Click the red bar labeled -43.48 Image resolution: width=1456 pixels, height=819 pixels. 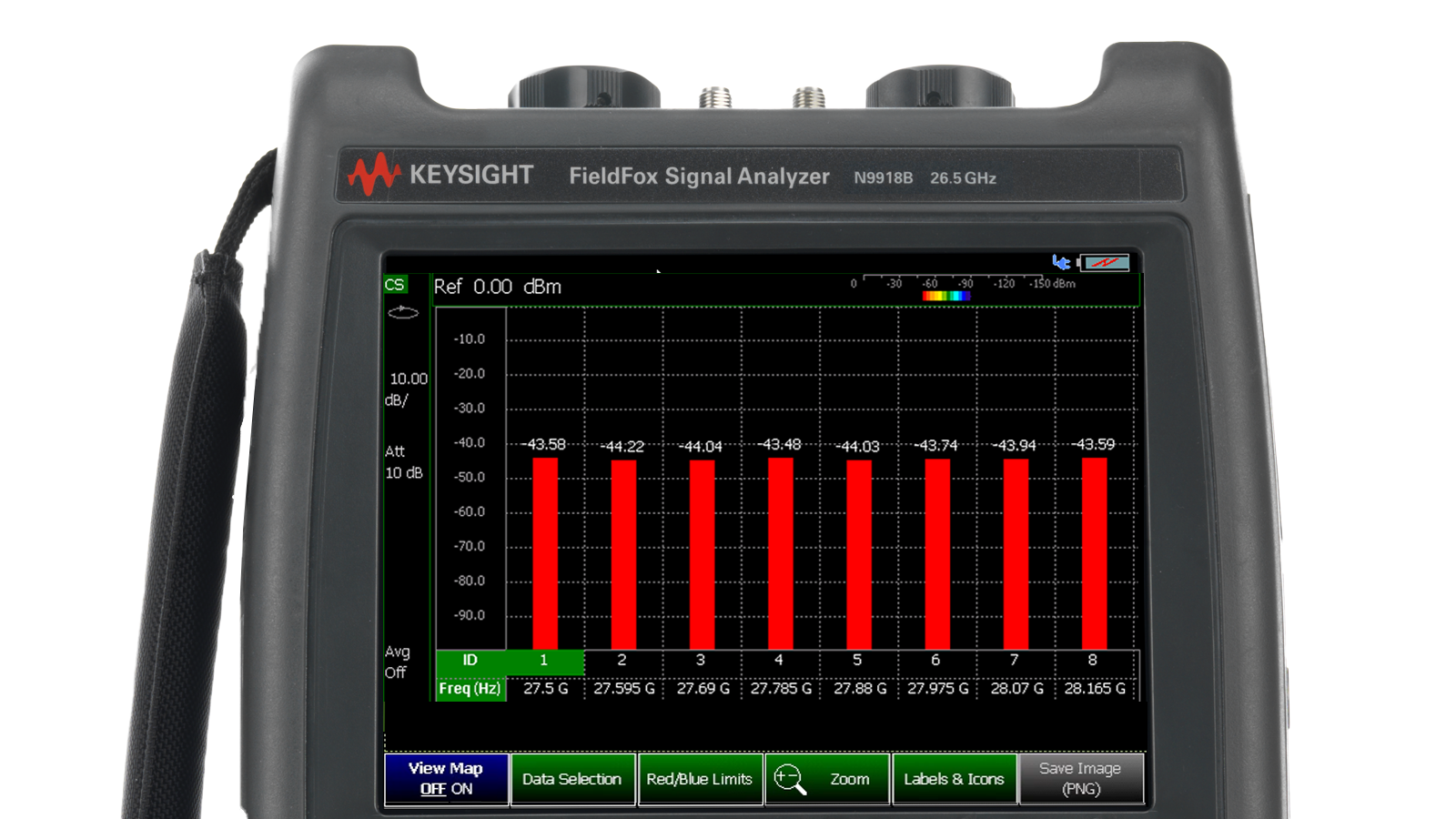pos(780,553)
